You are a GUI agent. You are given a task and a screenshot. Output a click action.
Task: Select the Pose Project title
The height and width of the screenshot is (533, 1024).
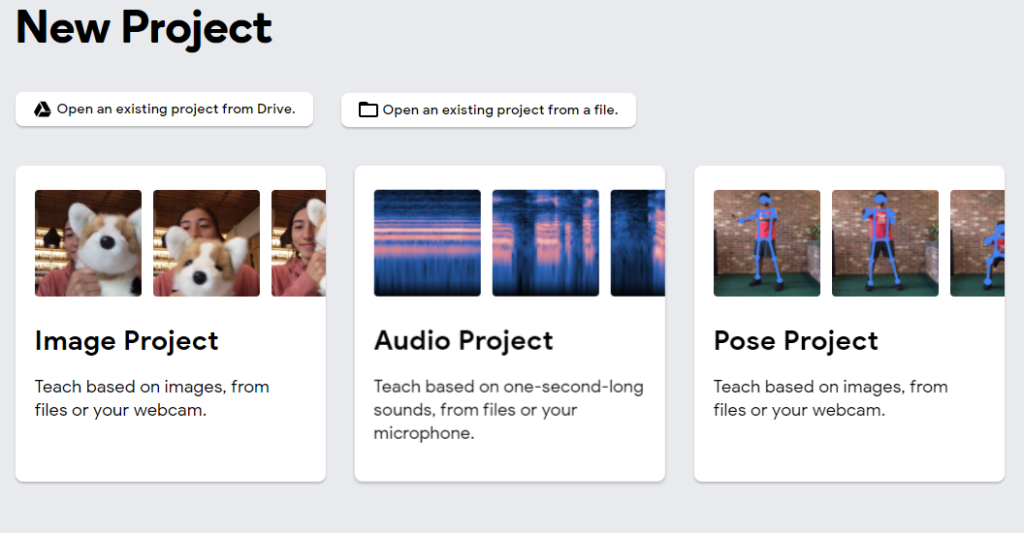point(796,341)
